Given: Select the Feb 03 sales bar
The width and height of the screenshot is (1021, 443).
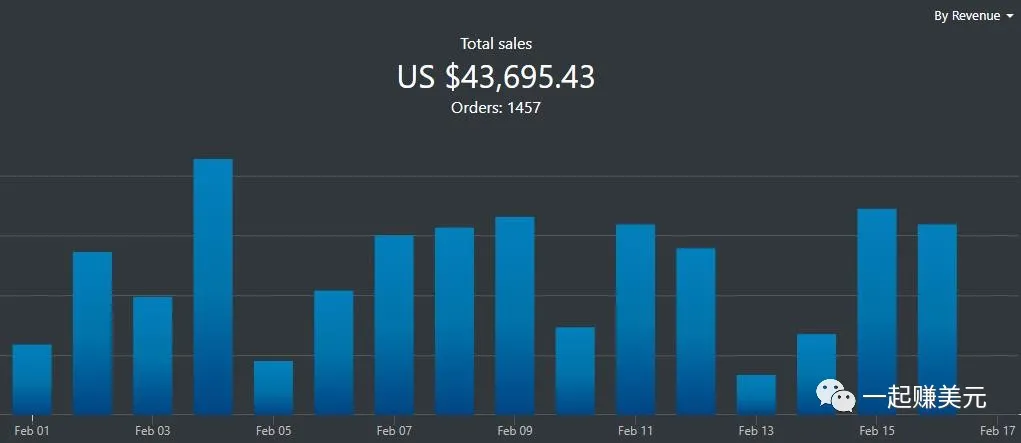Looking at the screenshot, I should click(x=153, y=355).
